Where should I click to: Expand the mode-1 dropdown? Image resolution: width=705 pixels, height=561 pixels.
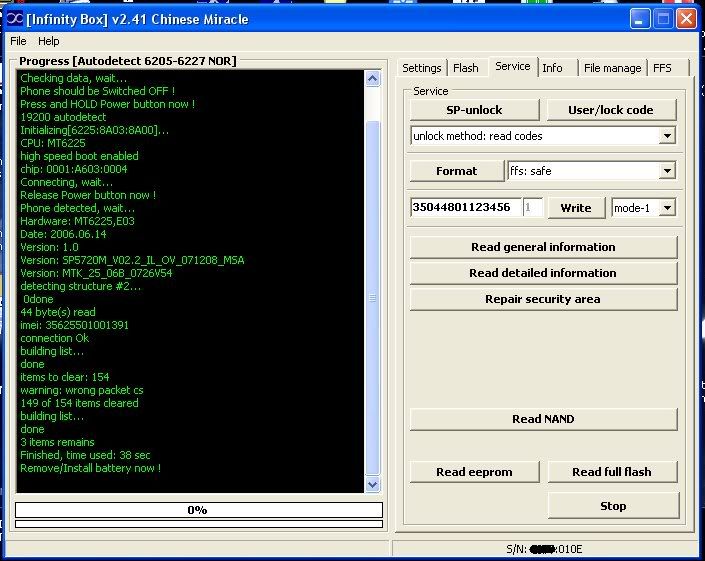tap(667, 208)
